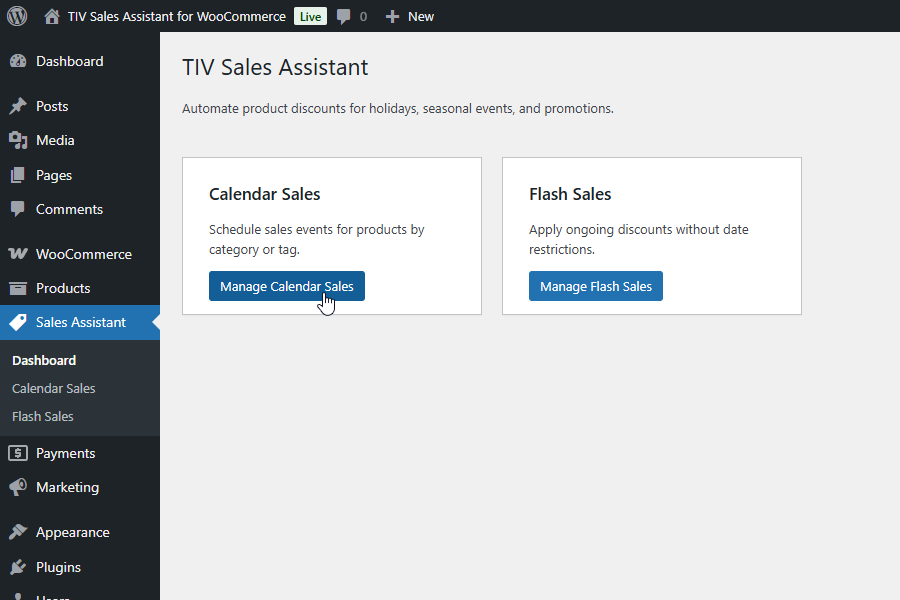
Task: Click the Plugins sidebar icon
Action: [x=20, y=567]
